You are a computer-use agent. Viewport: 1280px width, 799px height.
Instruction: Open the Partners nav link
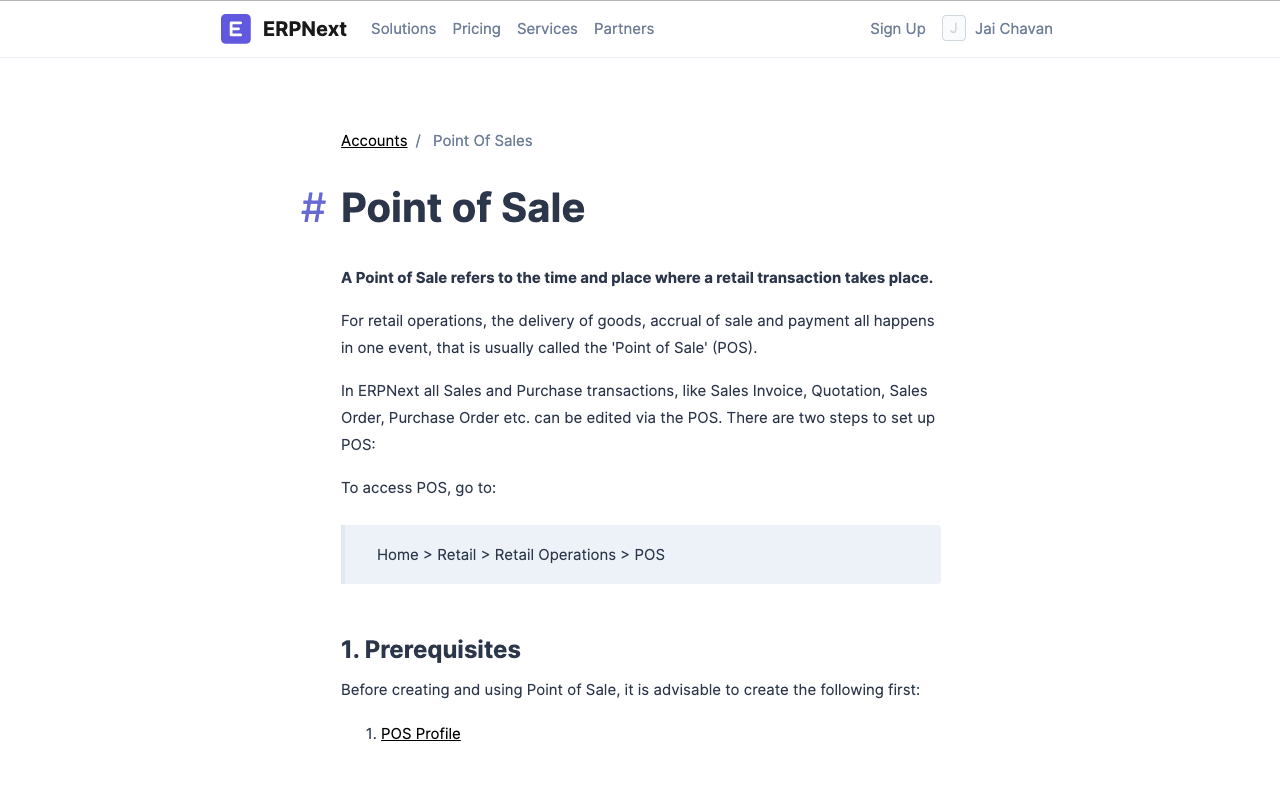tap(624, 29)
